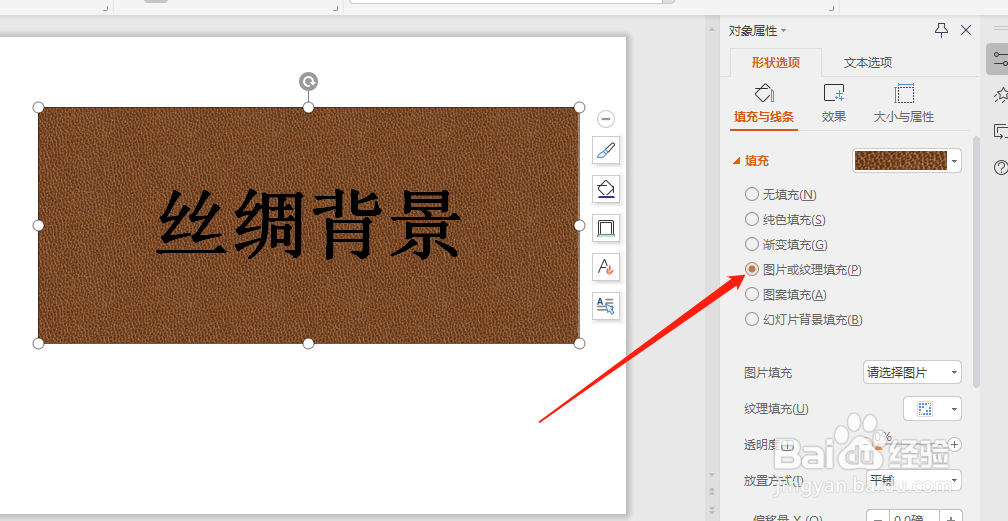
Task: Select Pattern Fill (图案填充) radio button
Action: 752,295
